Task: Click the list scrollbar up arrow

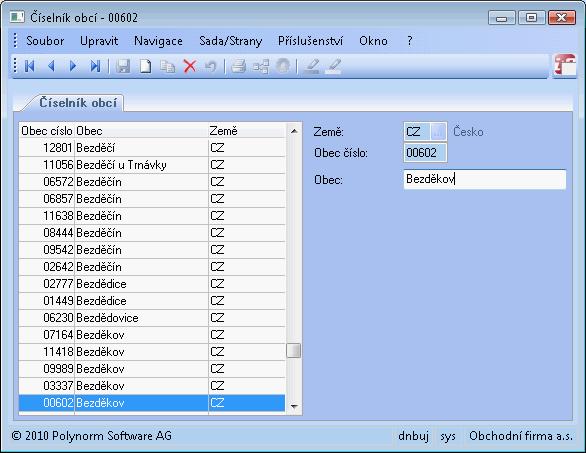Action: [x=294, y=131]
